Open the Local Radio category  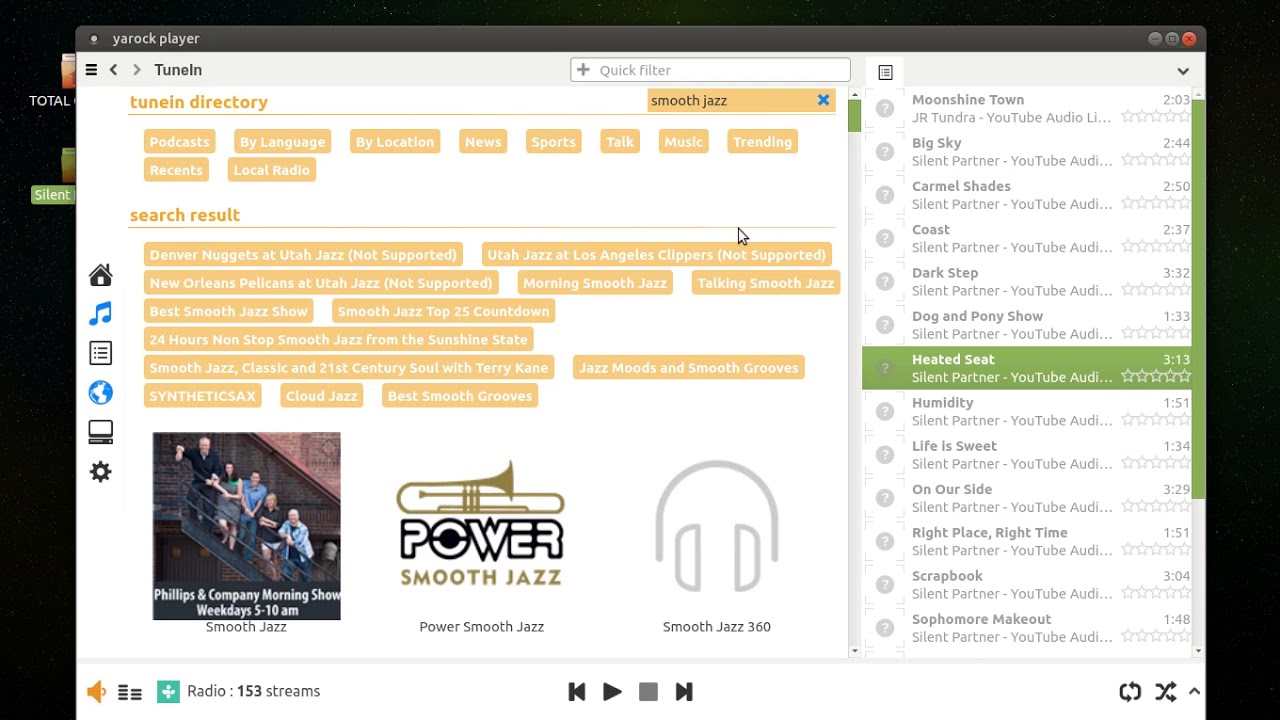(x=271, y=170)
